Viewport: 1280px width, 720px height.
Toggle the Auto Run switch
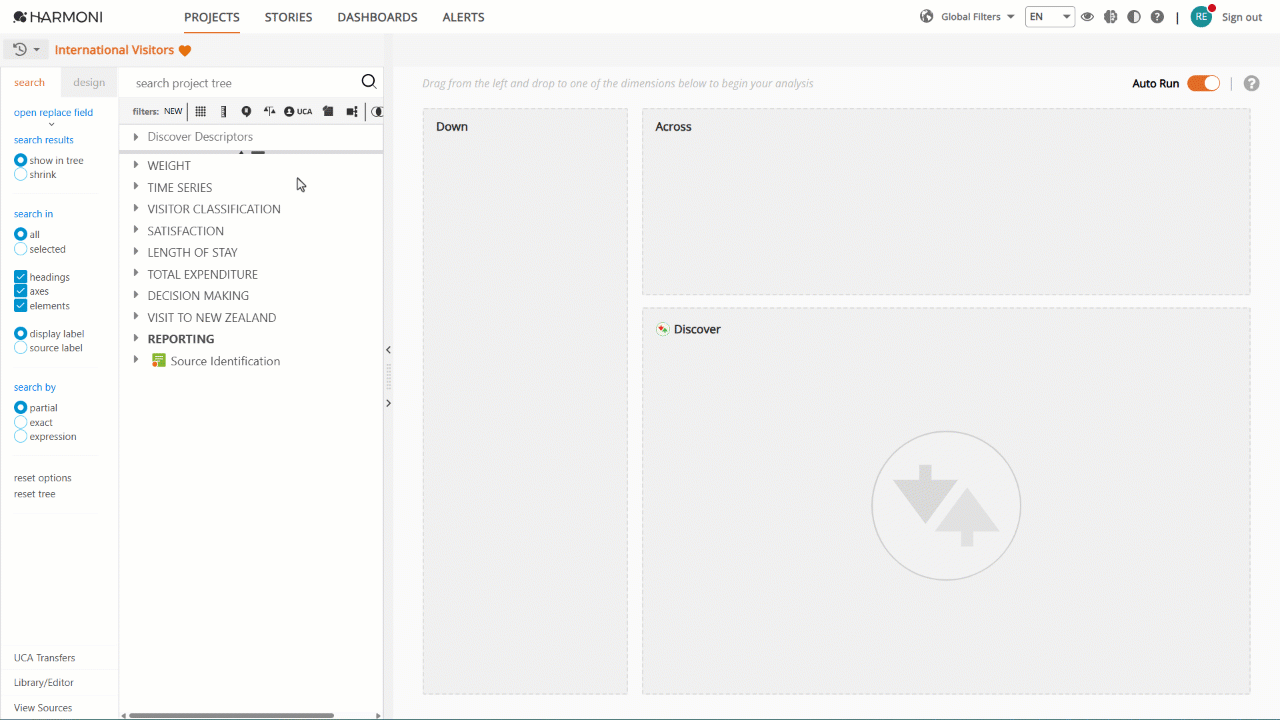click(1203, 84)
